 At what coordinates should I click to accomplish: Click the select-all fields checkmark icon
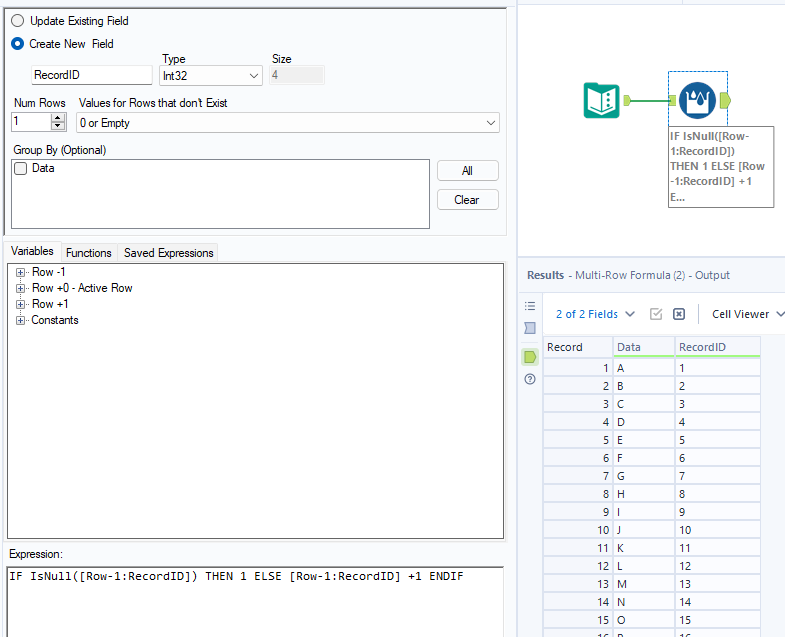tap(656, 314)
